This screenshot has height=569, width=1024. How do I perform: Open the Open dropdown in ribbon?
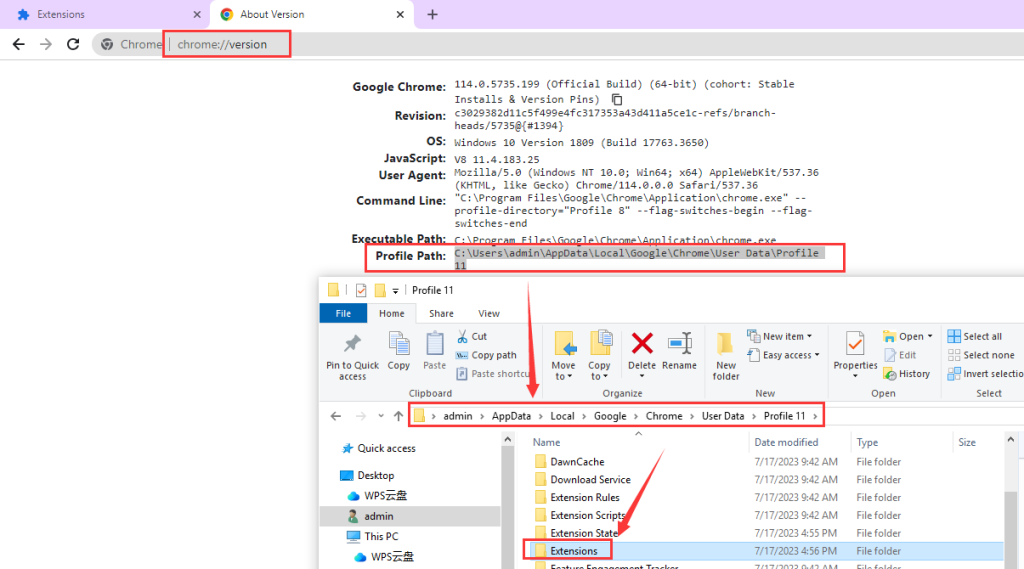[908, 336]
